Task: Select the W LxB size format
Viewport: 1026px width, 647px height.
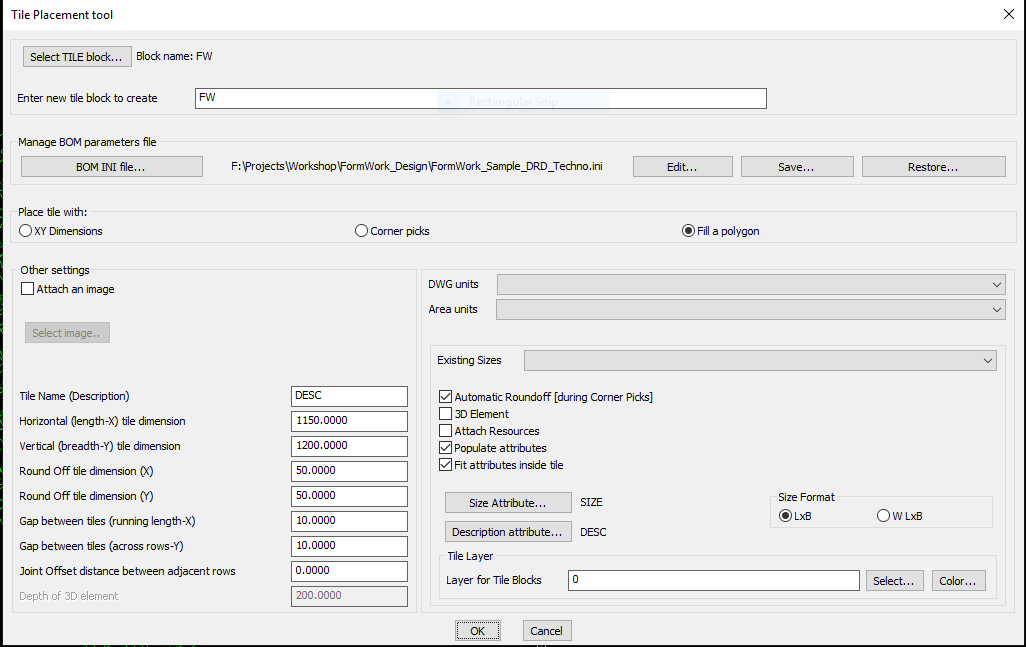Action: coord(883,516)
